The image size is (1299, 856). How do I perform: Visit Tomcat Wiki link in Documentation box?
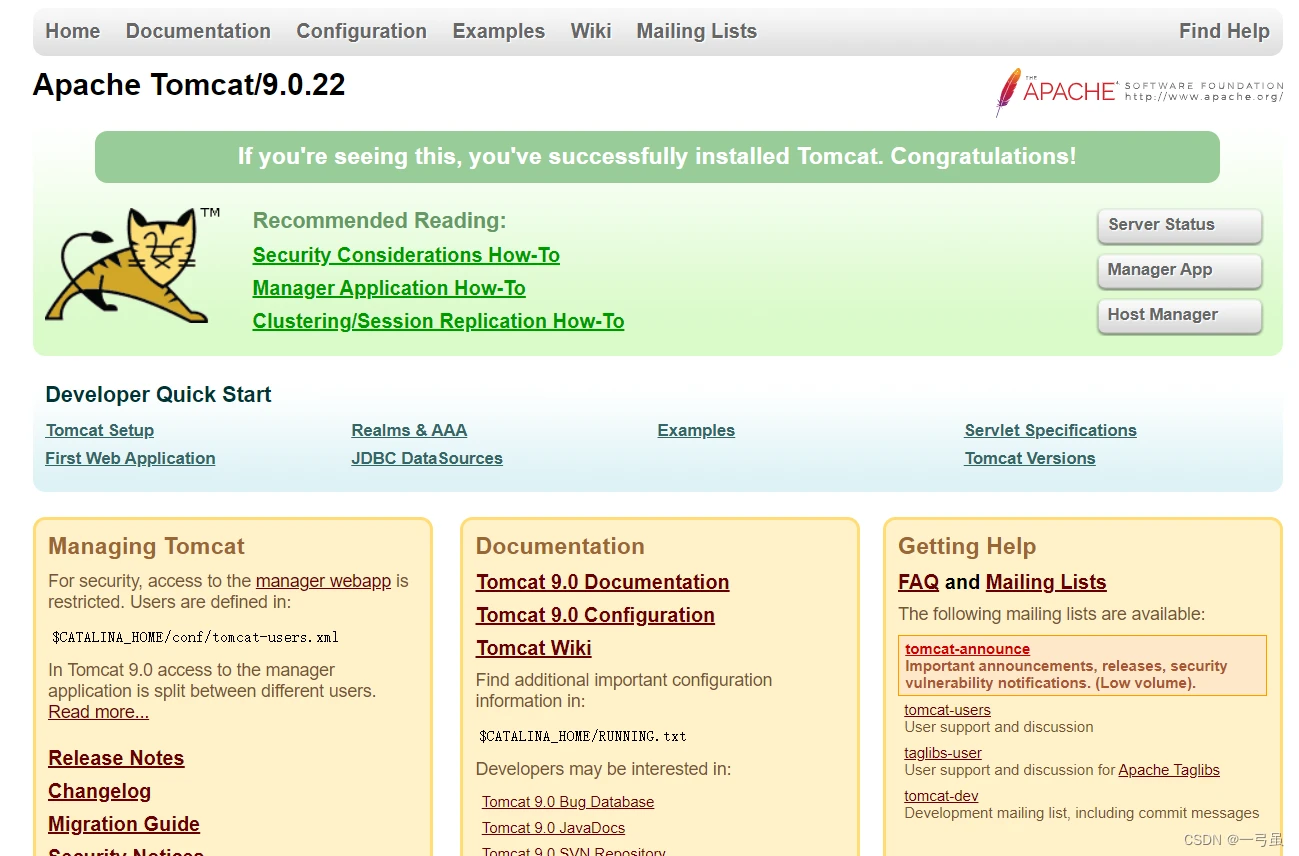(x=533, y=648)
